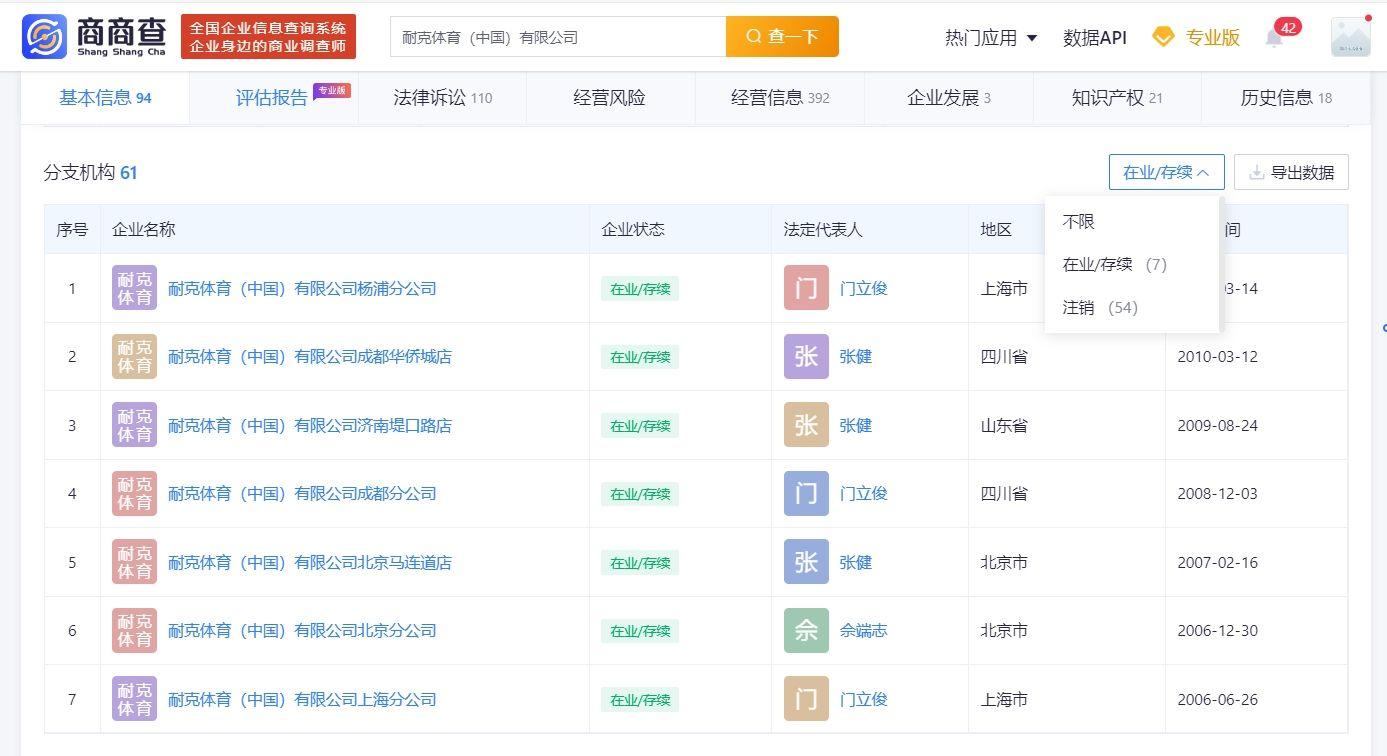The image size is (1387, 756).
Task: Click the download icon on 导出数据
Action: [x=1256, y=172]
